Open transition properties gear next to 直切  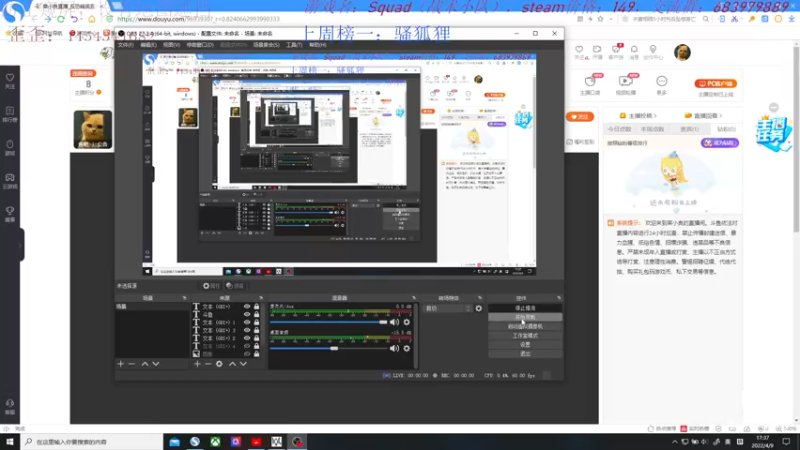(479, 308)
